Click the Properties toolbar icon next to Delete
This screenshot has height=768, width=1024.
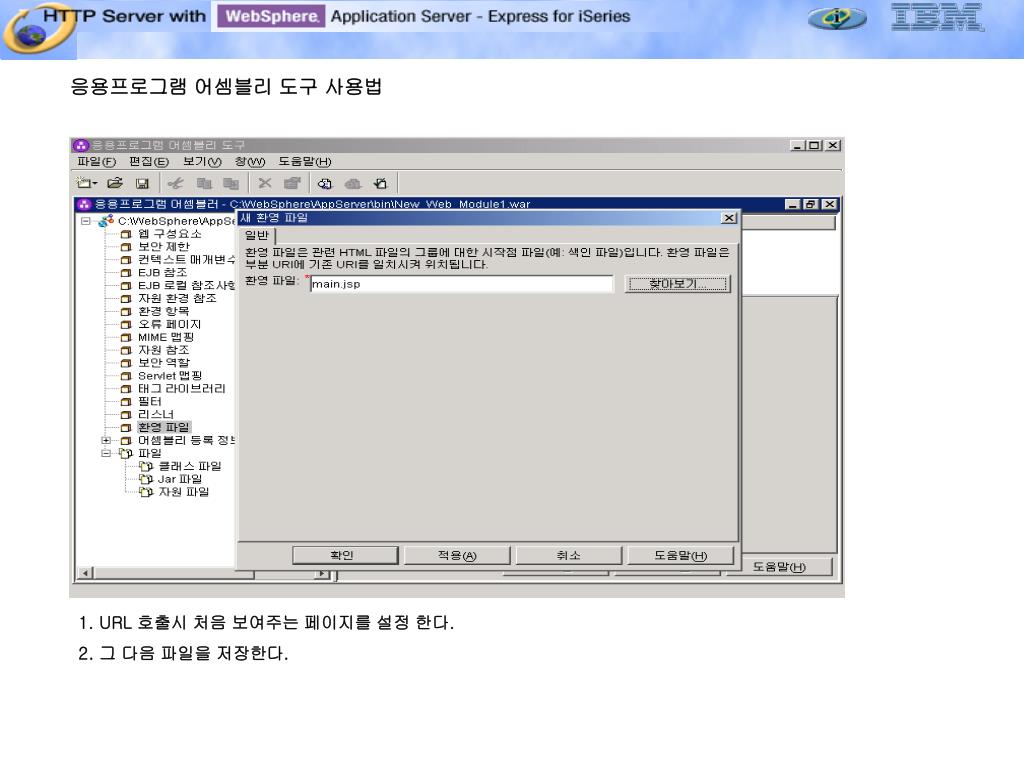(292, 184)
